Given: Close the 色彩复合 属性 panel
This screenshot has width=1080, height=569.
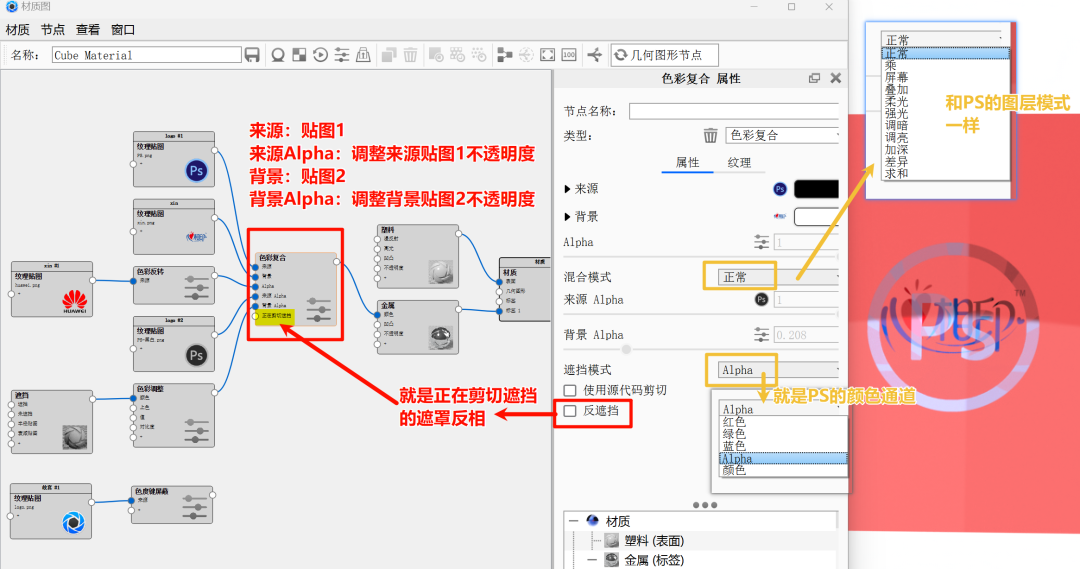Looking at the screenshot, I should pyautogui.click(x=835, y=79).
